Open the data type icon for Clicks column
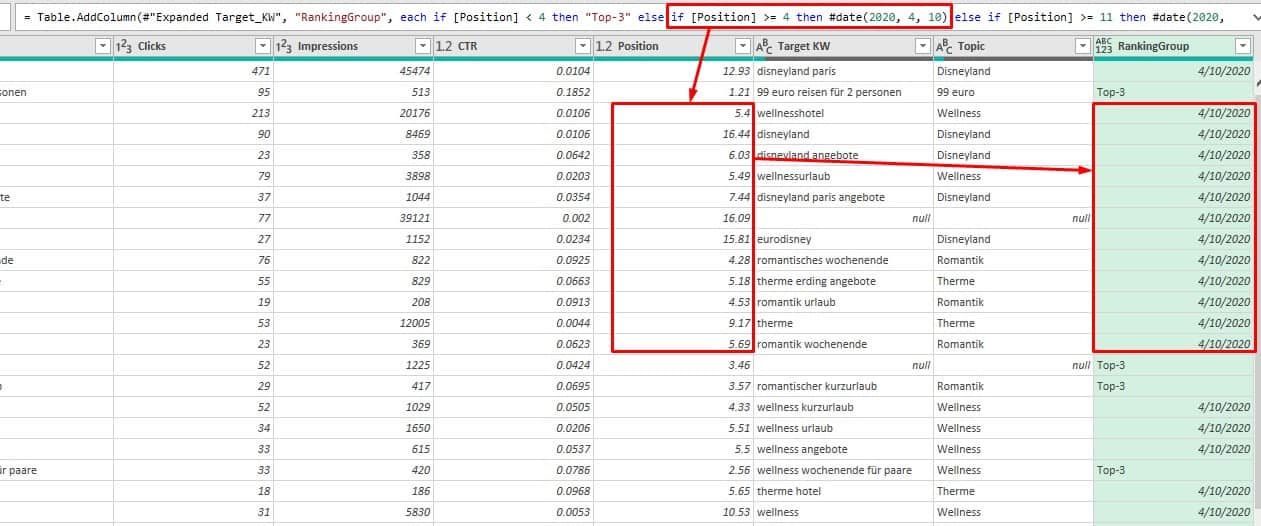This screenshot has width=1261, height=526. click(125, 46)
